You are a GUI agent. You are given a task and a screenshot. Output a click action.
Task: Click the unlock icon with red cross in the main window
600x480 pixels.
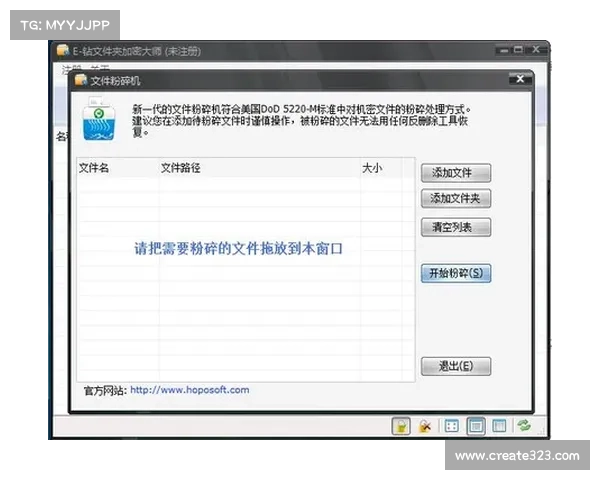click(425, 426)
